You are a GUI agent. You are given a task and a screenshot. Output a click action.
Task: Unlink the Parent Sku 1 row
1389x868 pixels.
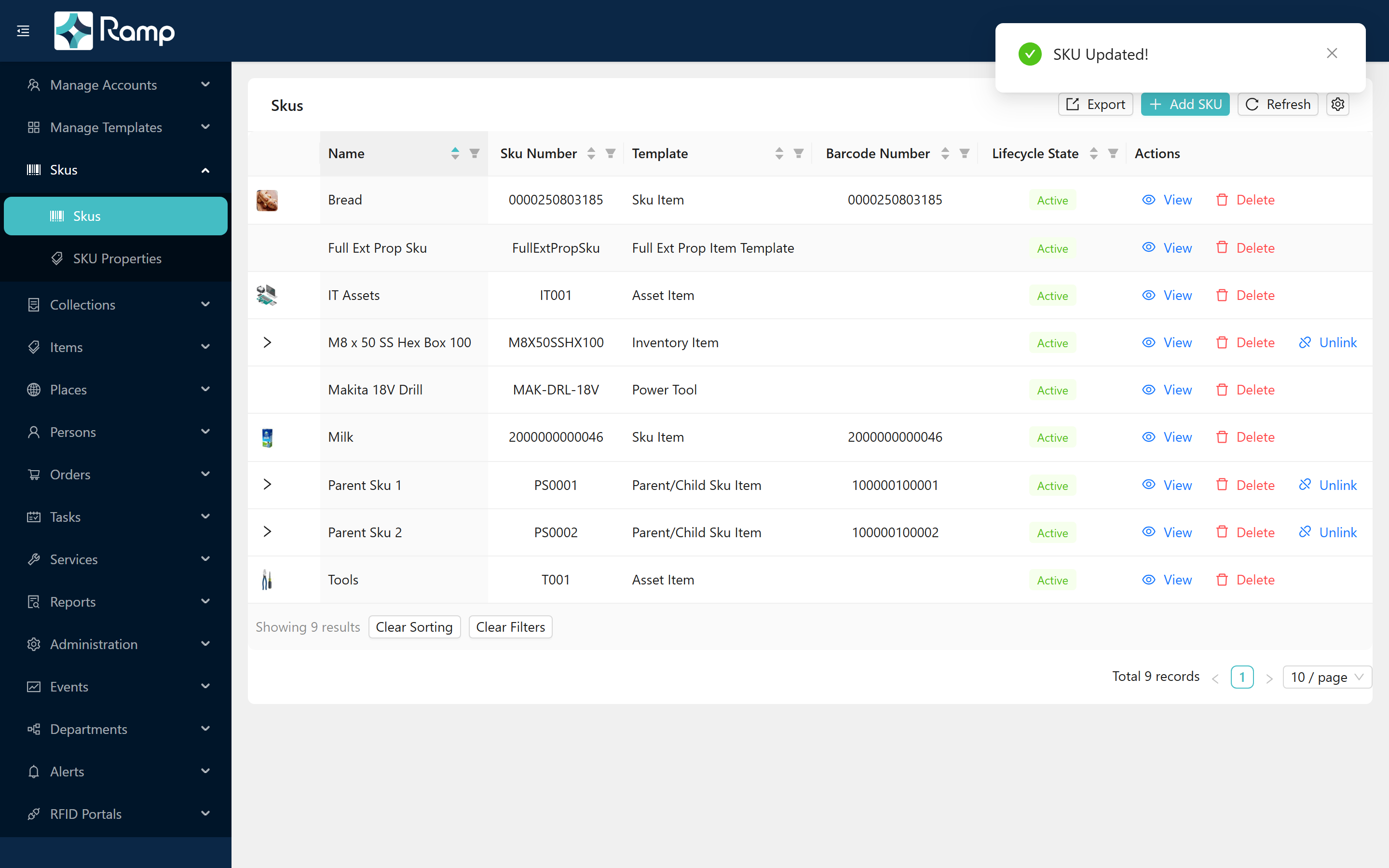pos(1328,485)
